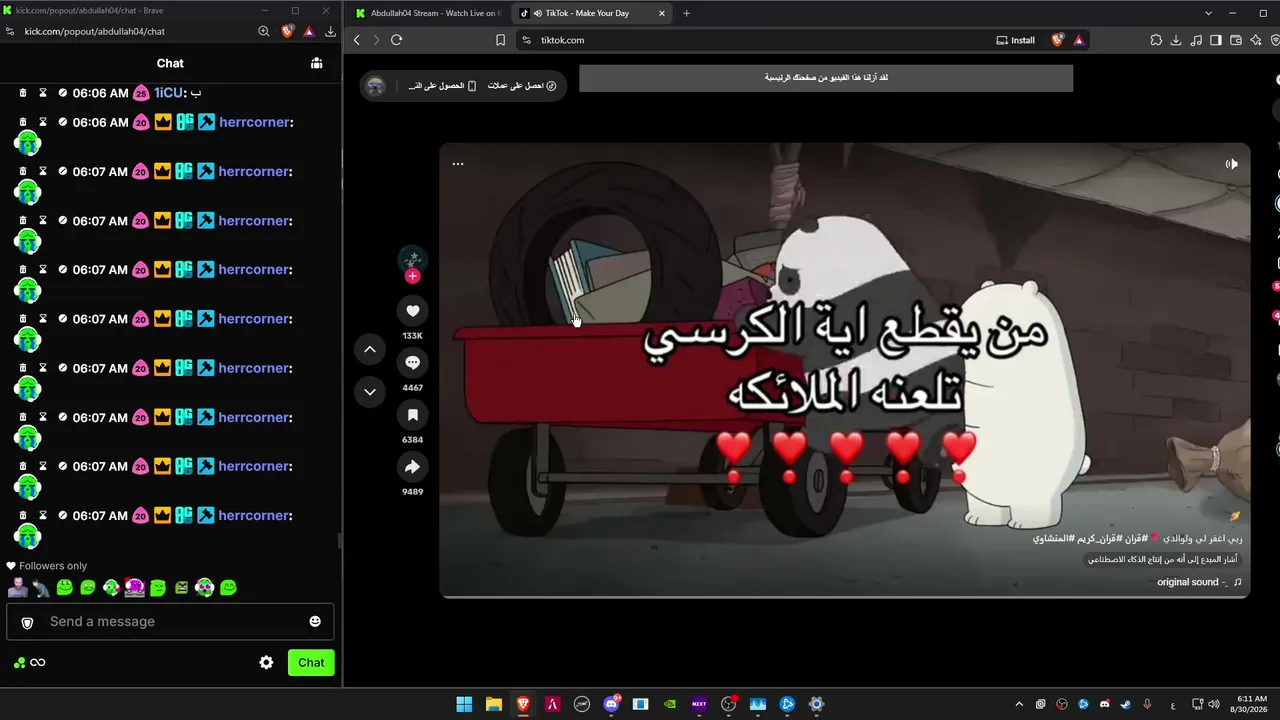Open Discord from the taskbar
This screenshot has height=720, width=1280.
pos(611,704)
